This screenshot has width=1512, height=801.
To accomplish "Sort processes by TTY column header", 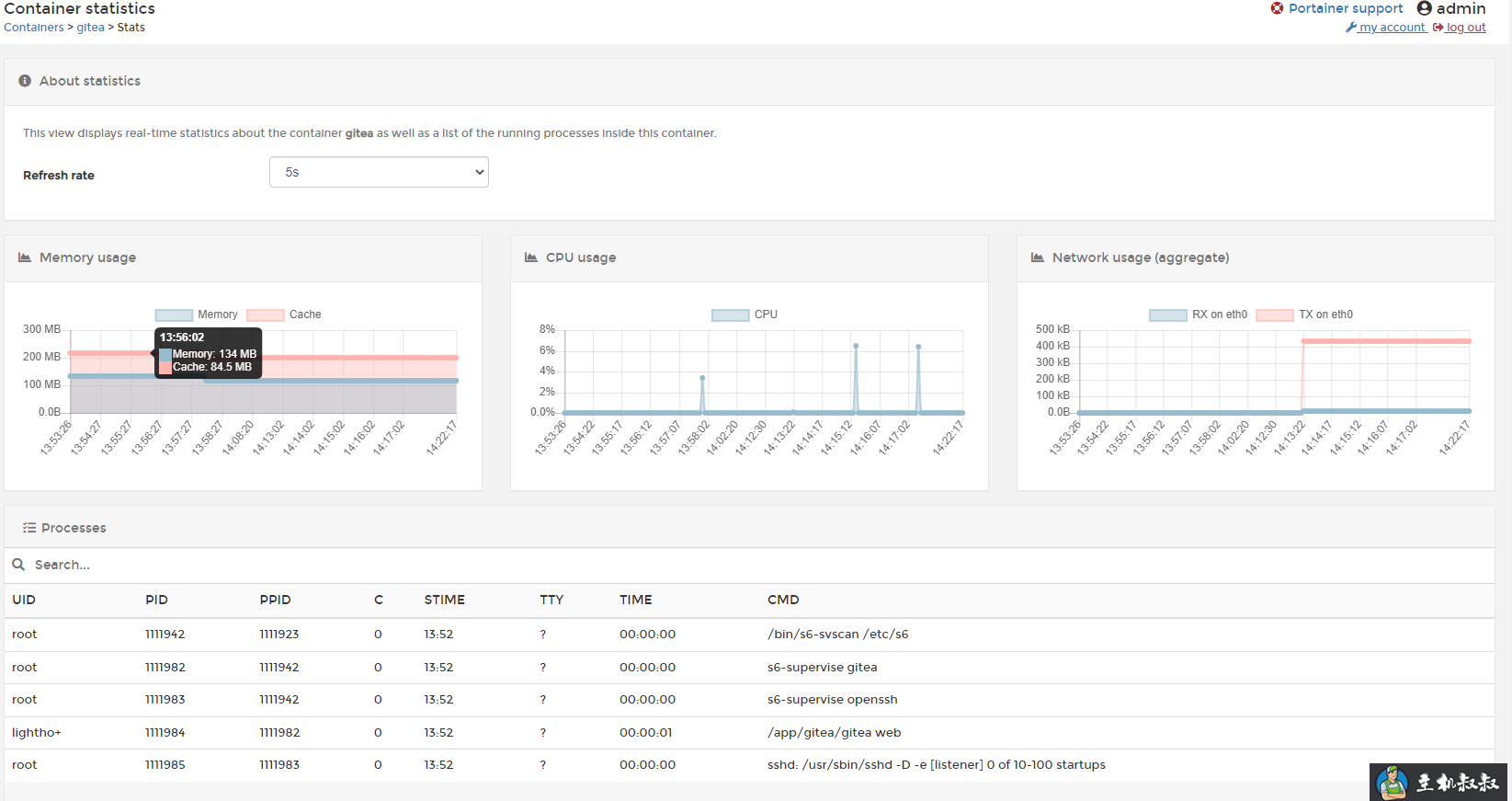I will pos(551,600).
